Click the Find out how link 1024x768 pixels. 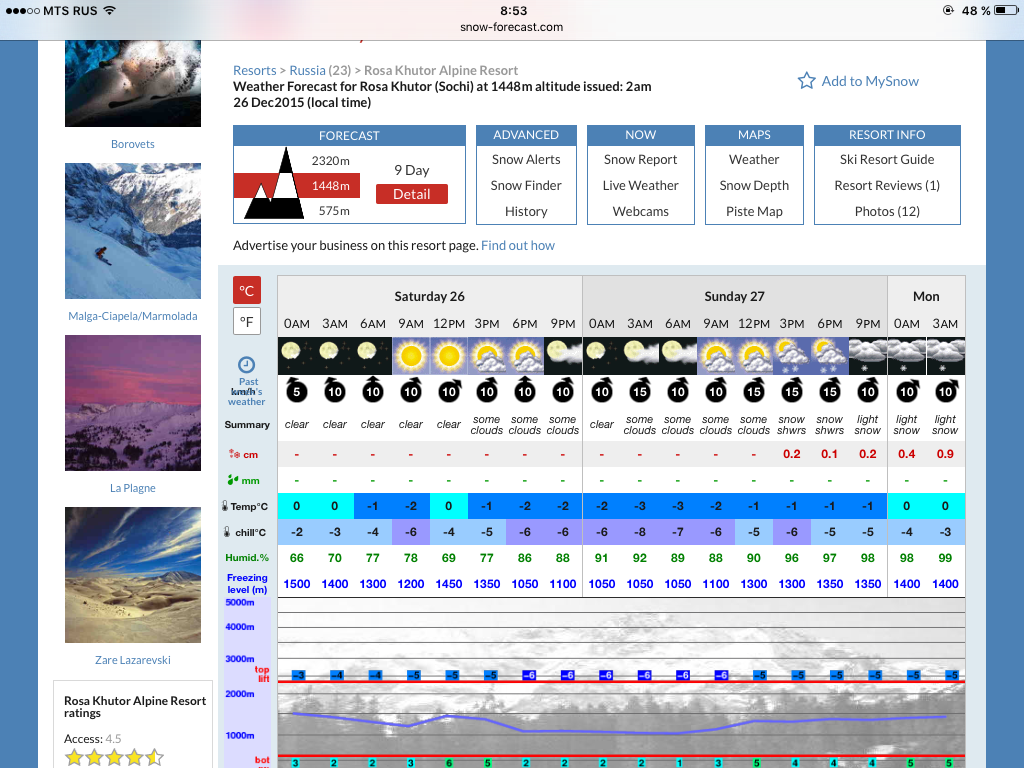point(518,246)
